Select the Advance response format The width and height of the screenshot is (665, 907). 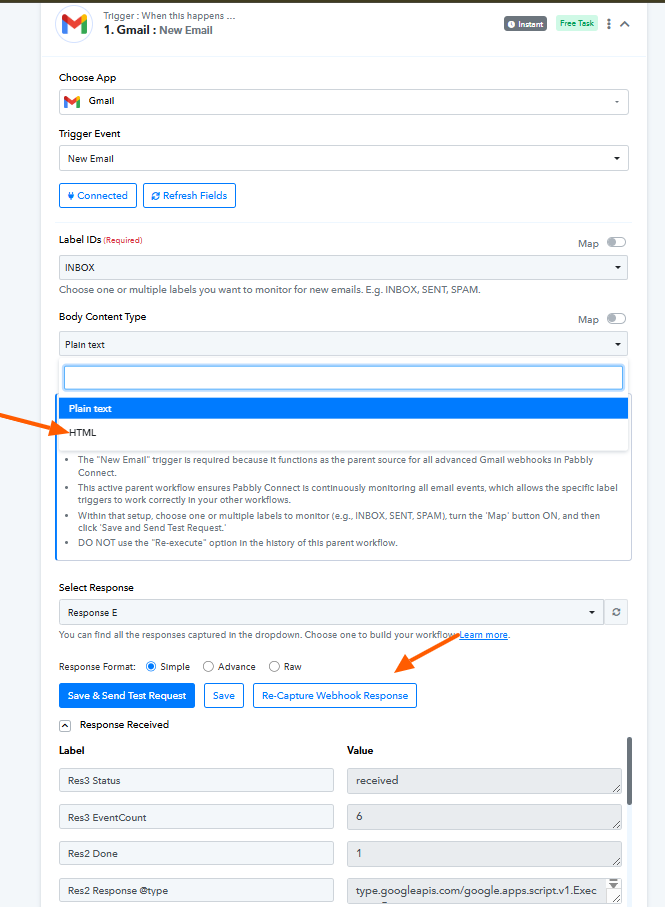click(208, 666)
